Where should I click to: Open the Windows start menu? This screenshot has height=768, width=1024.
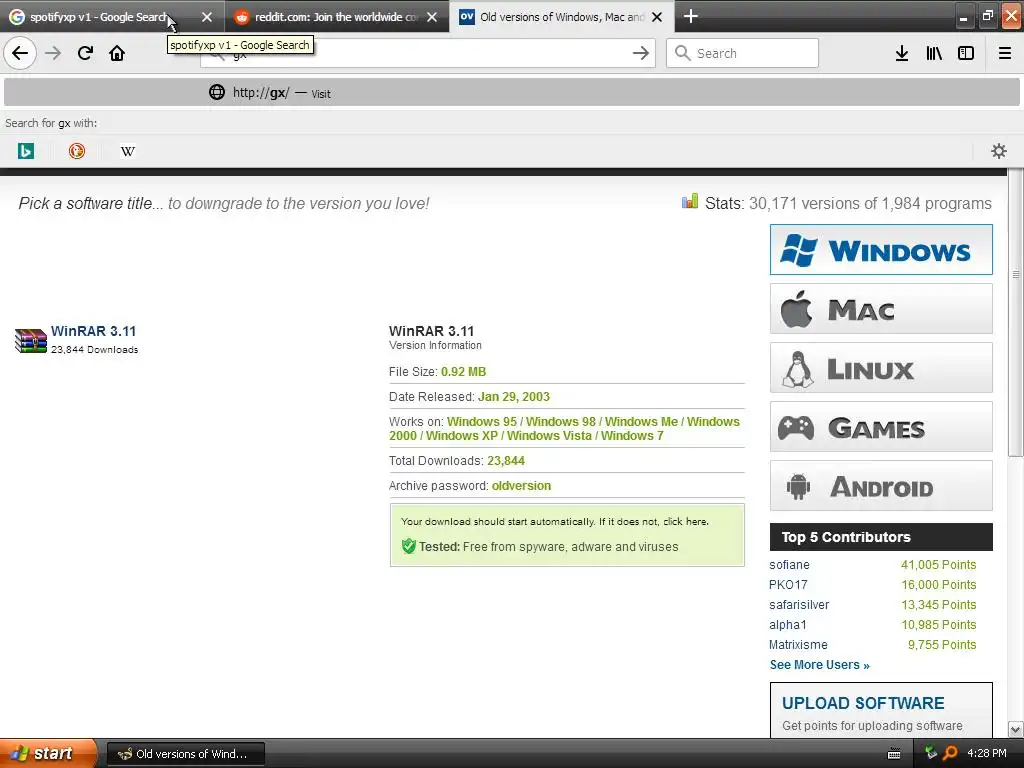(x=47, y=753)
